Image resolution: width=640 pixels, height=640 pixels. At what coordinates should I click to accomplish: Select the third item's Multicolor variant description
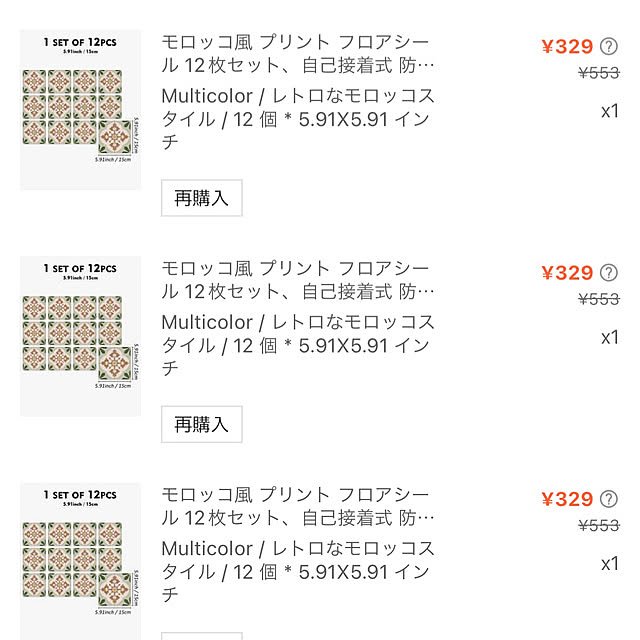[x=298, y=572]
